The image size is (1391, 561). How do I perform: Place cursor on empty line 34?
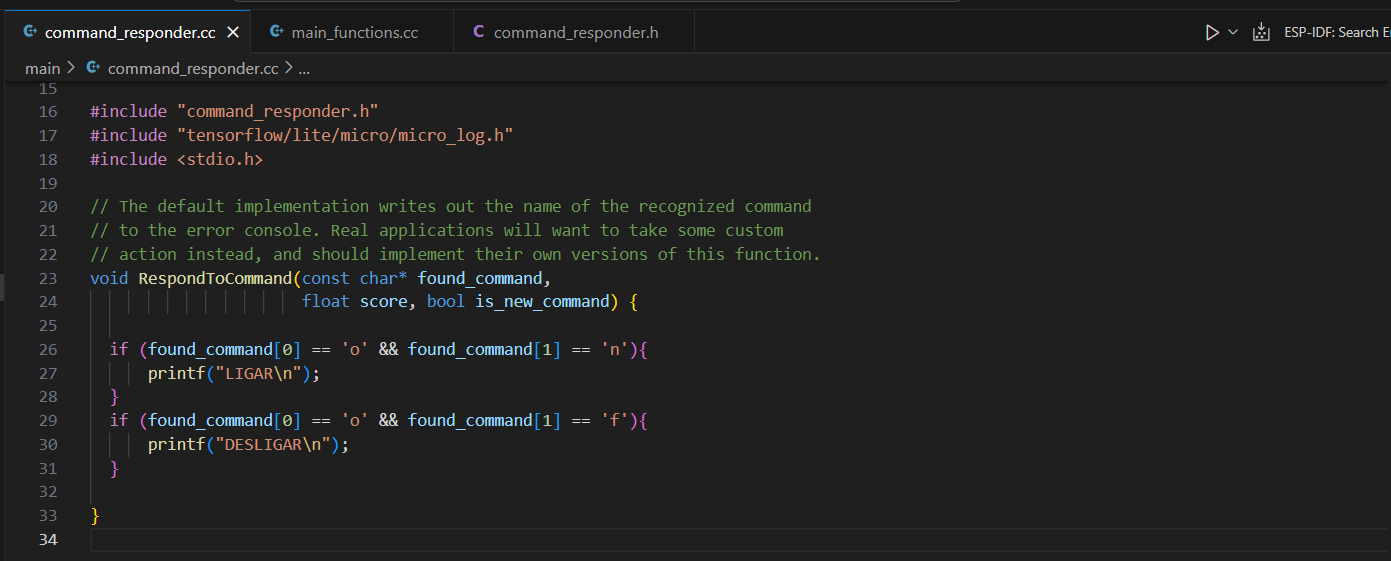[x=400, y=540]
